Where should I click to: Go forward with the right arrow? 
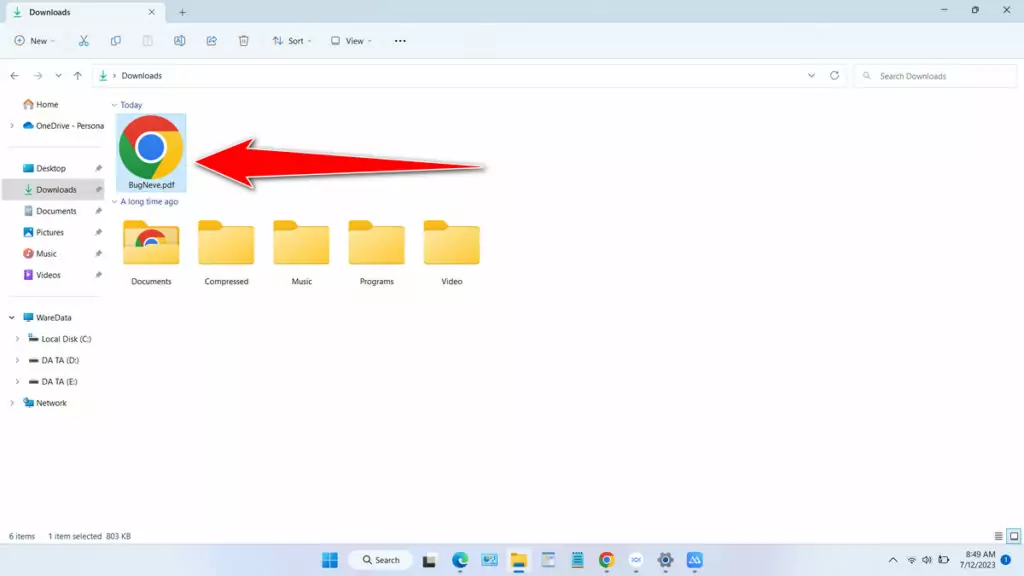38,76
